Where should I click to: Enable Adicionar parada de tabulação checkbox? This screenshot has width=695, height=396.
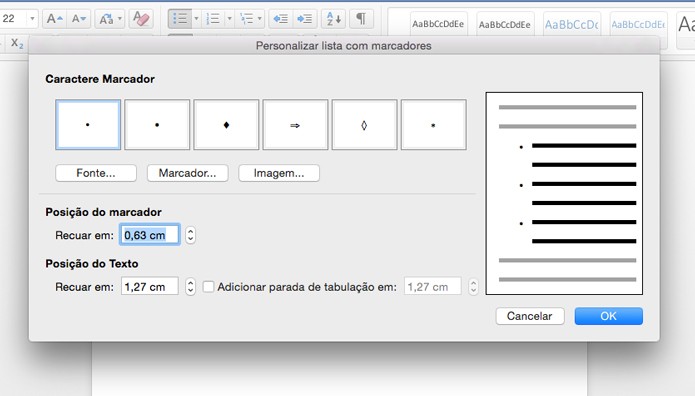[x=208, y=286]
